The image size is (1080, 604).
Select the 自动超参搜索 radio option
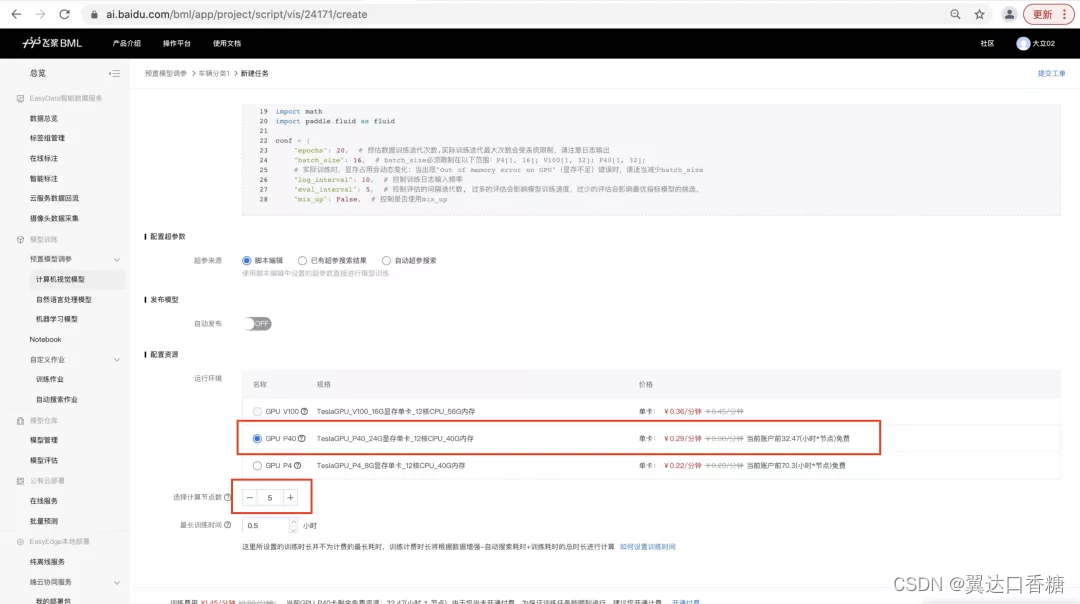click(386, 260)
